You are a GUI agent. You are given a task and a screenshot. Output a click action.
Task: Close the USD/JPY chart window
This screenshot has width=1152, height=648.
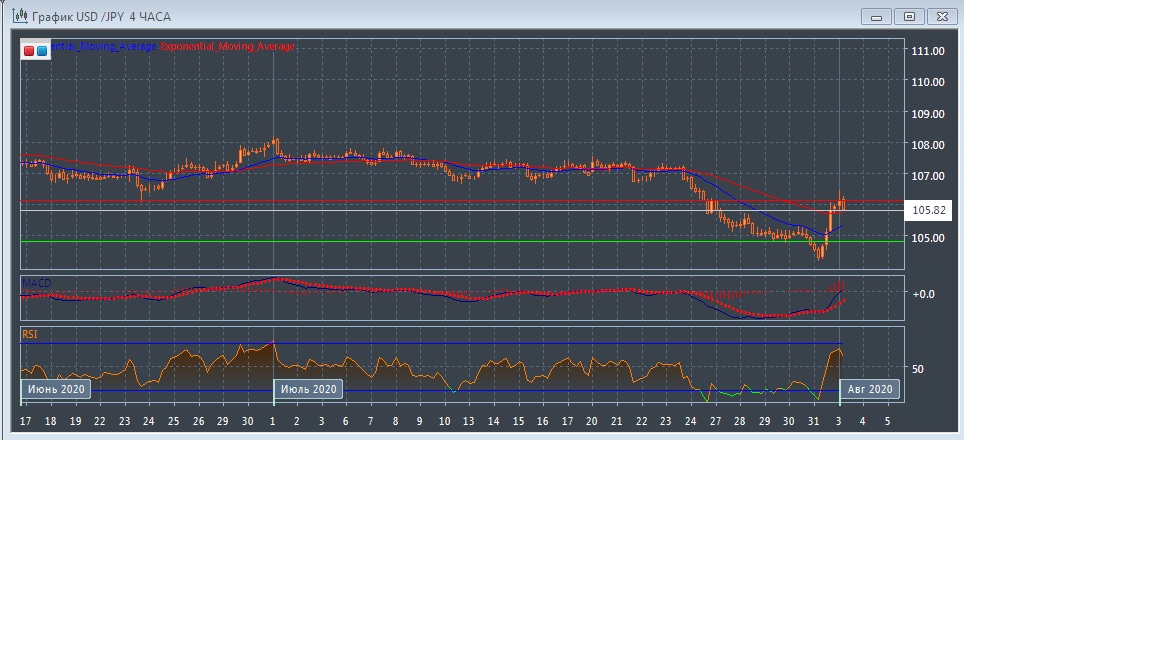pyautogui.click(x=943, y=16)
